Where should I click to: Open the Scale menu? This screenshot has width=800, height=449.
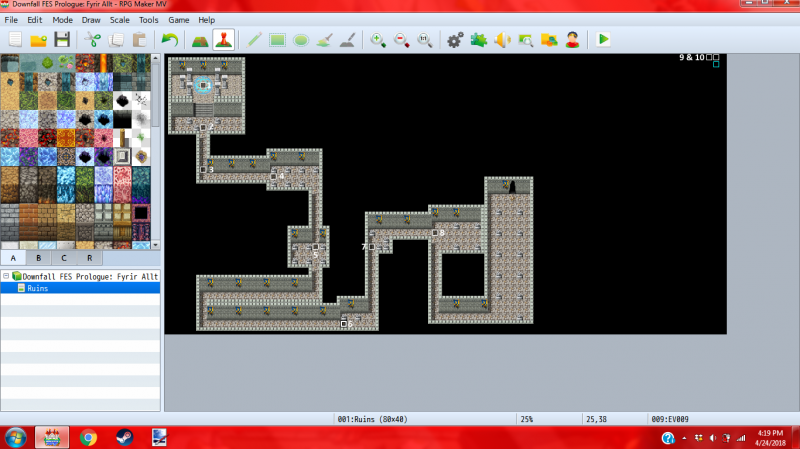pyautogui.click(x=119, y=20)
